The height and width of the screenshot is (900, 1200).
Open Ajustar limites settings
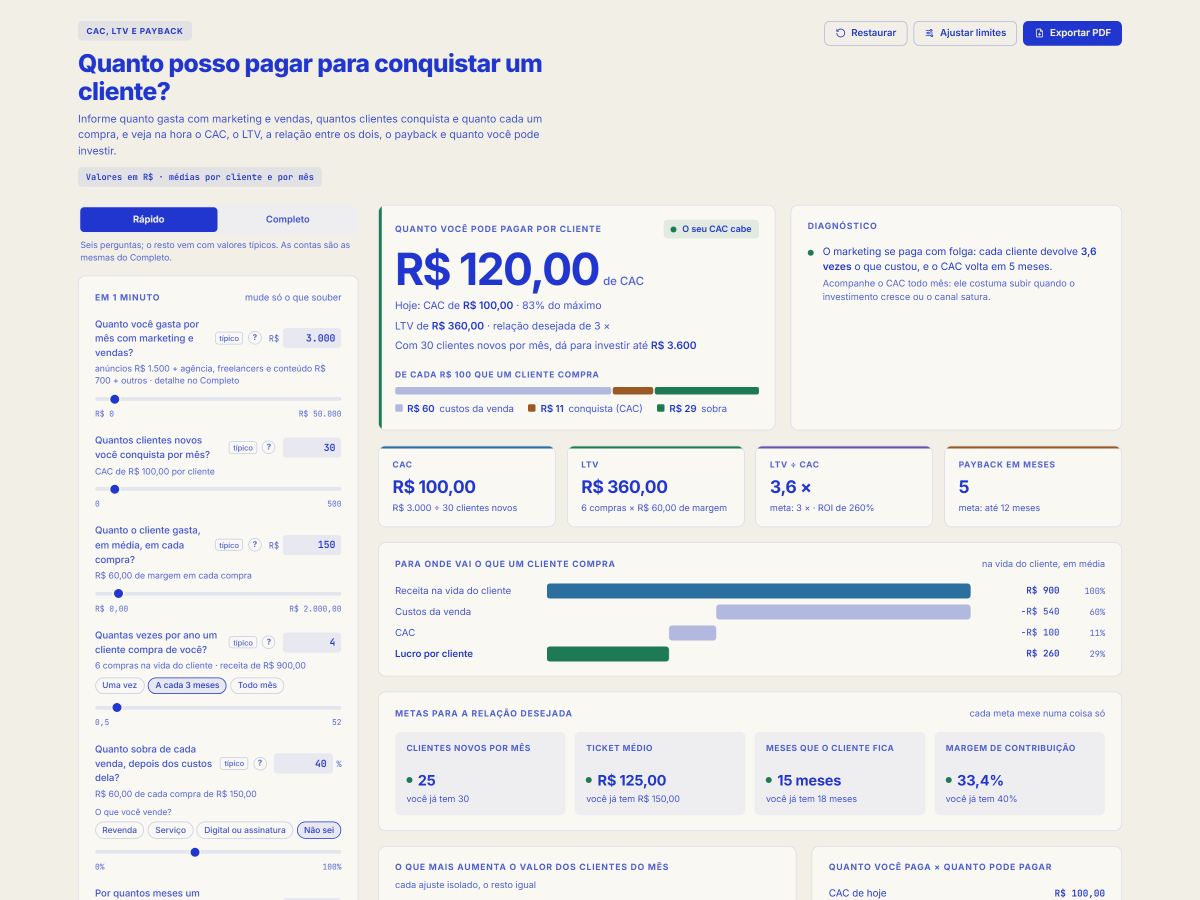[x=965, y=33]
